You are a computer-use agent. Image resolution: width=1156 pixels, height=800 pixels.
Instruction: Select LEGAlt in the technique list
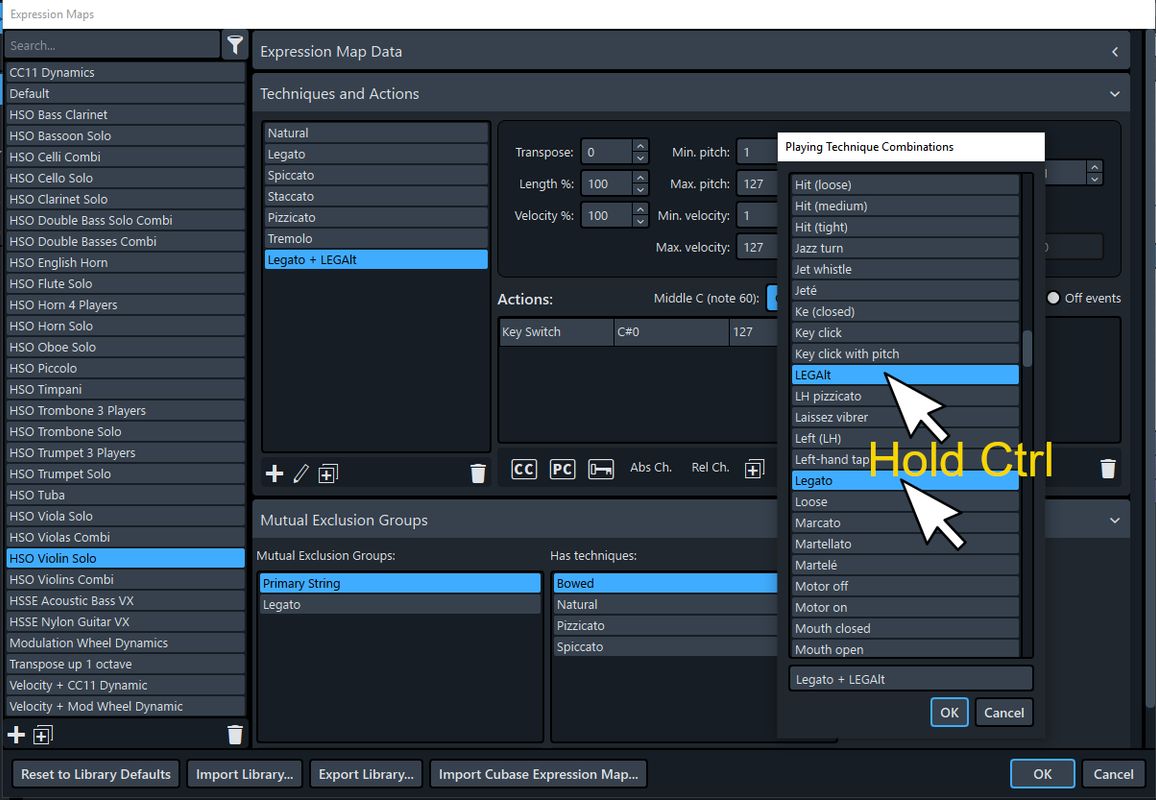pyautogui.click(x=905, y=375)
